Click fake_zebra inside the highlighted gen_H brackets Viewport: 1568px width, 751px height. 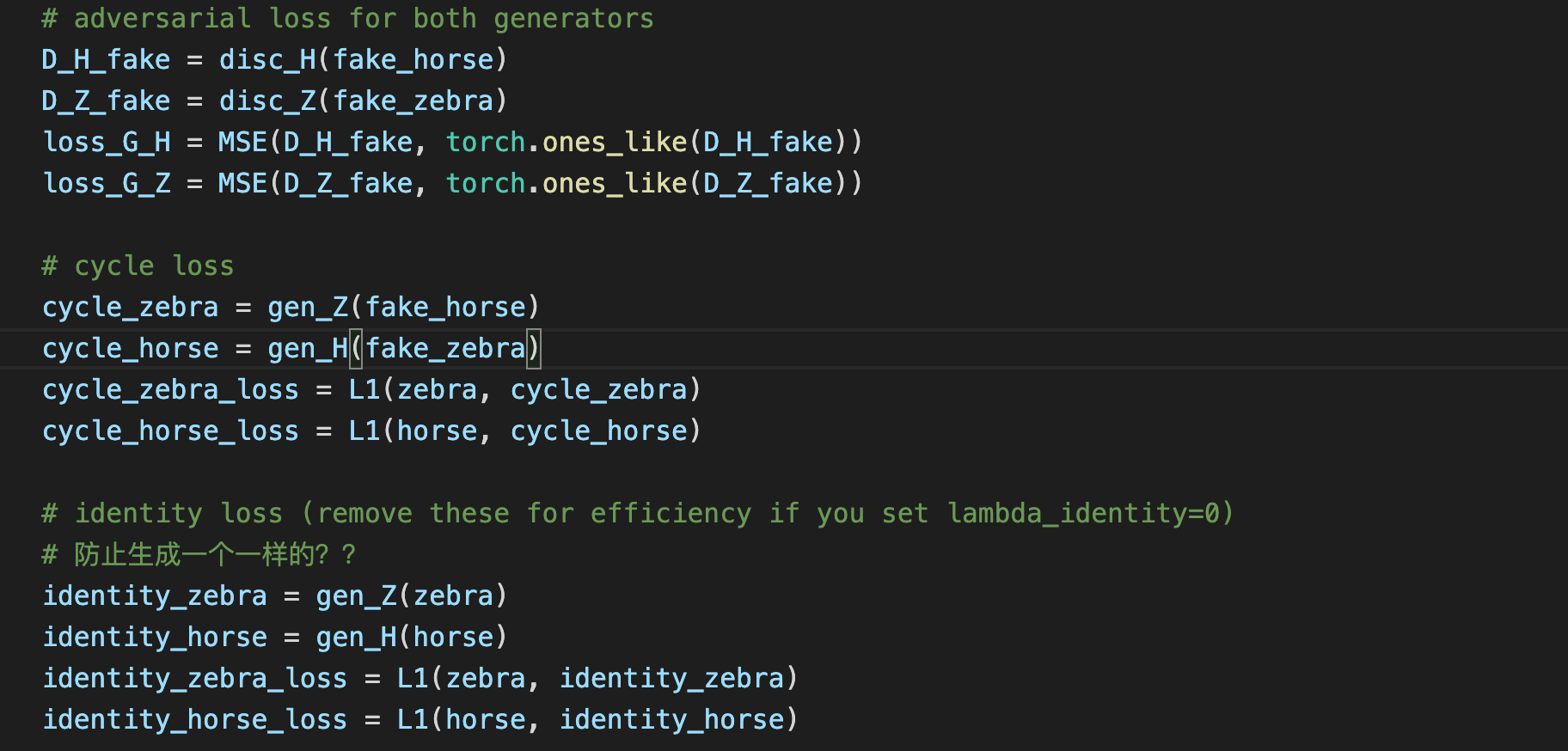pos(446,348)
